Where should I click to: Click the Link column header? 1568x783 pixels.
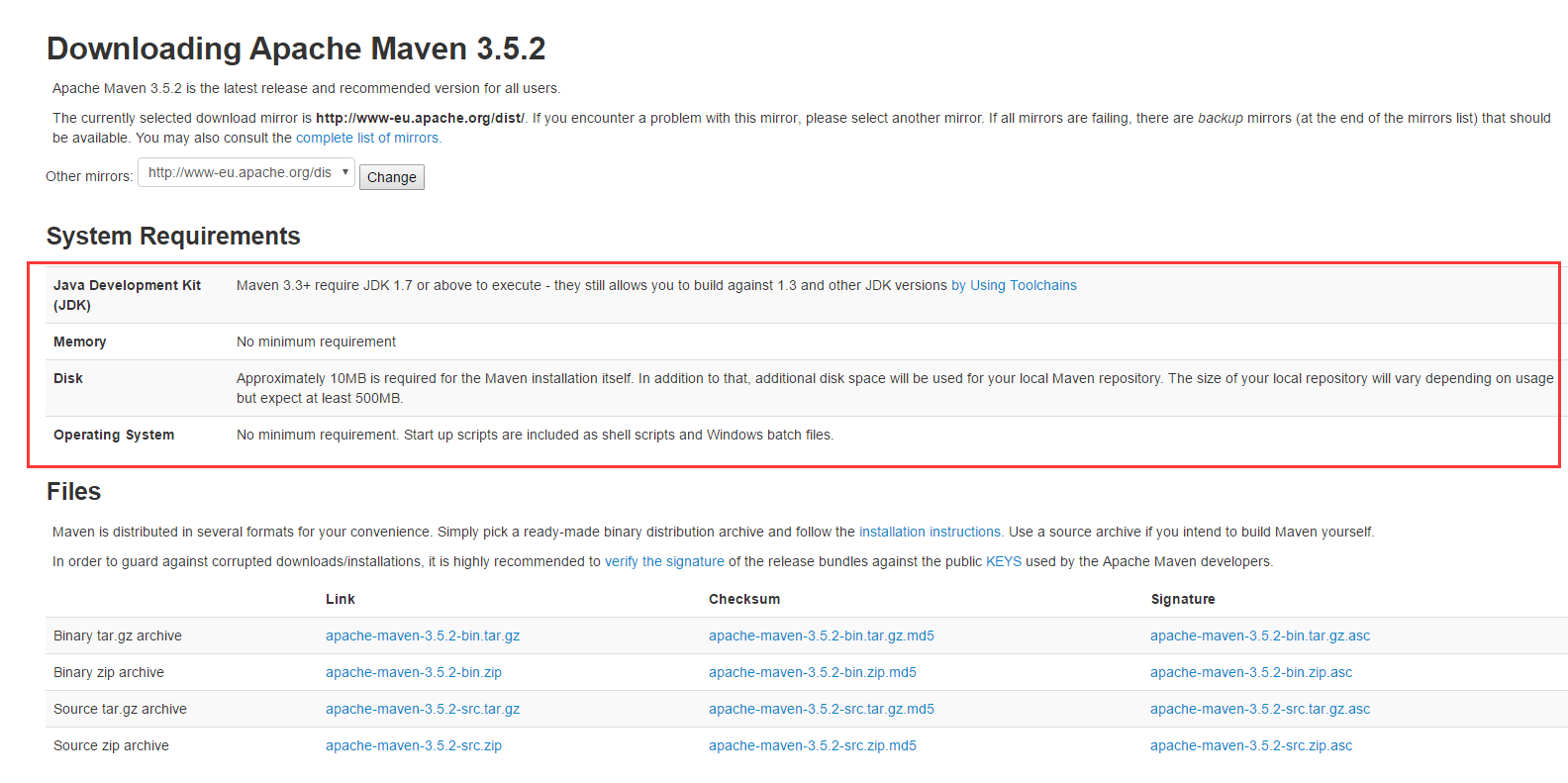click(341, 599)
